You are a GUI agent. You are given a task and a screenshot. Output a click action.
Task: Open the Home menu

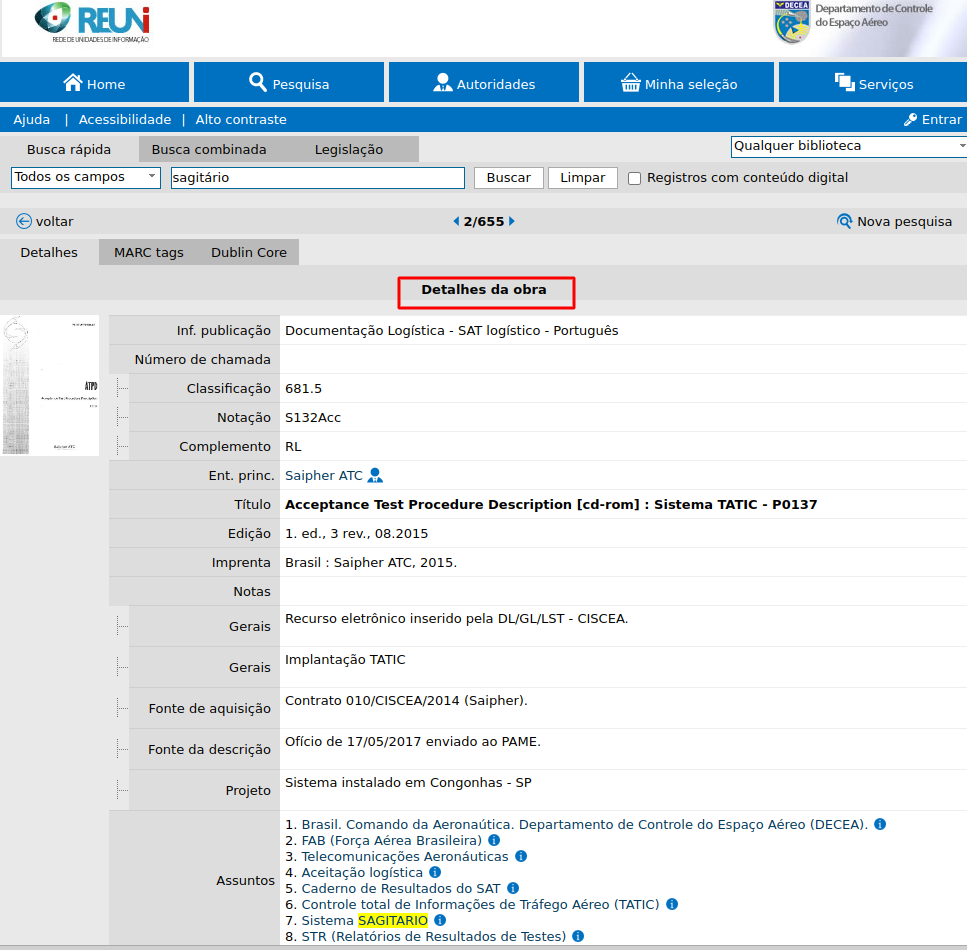[x=94, y=82]
